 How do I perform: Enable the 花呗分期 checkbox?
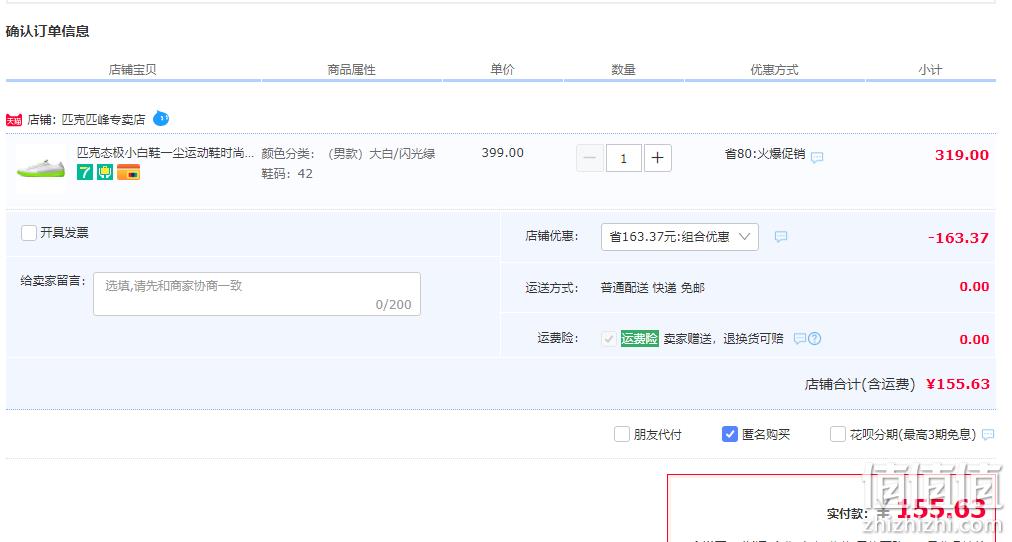pos(837,434)
